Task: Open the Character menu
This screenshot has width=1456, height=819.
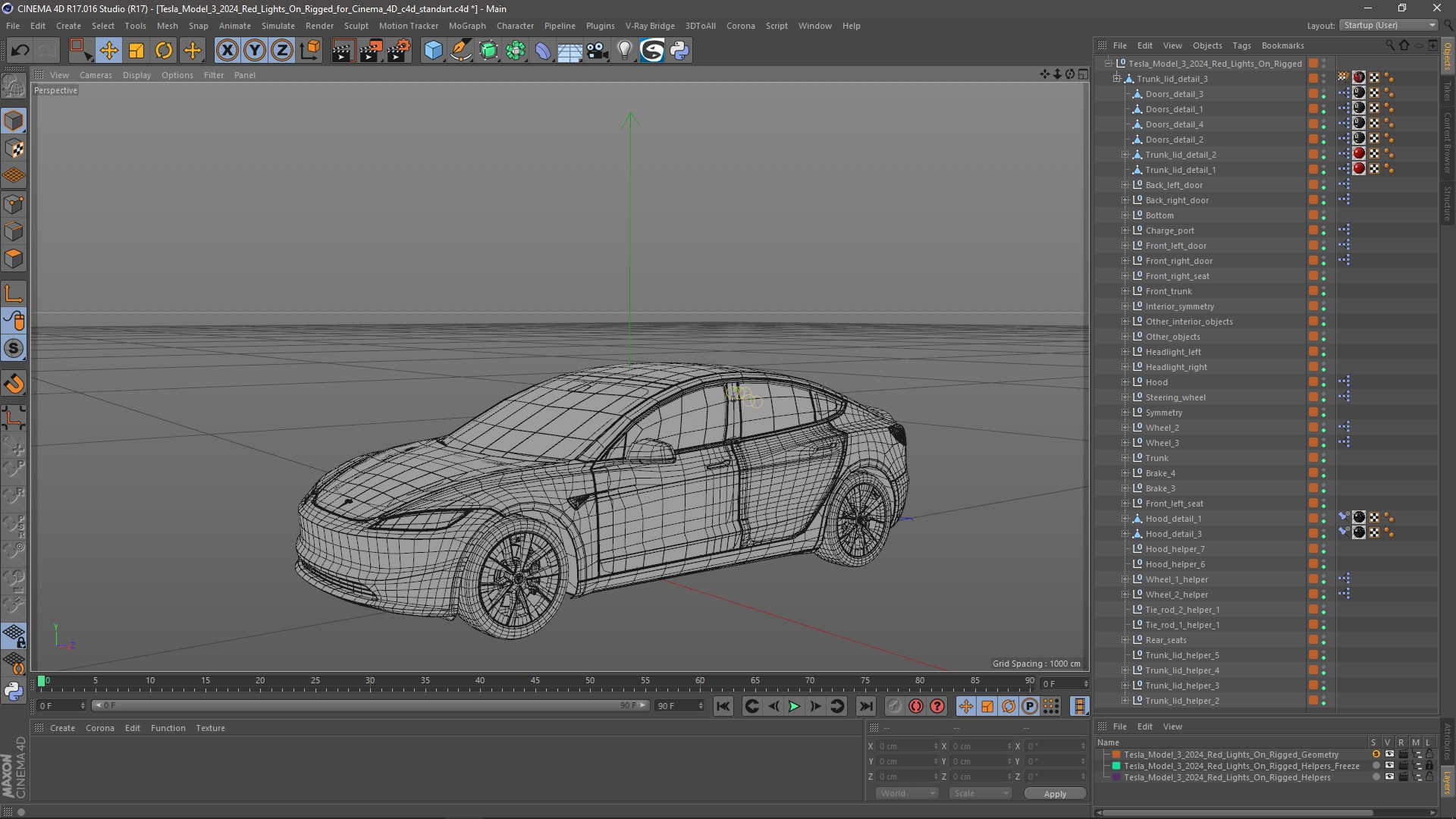Action: coord(515,26)
